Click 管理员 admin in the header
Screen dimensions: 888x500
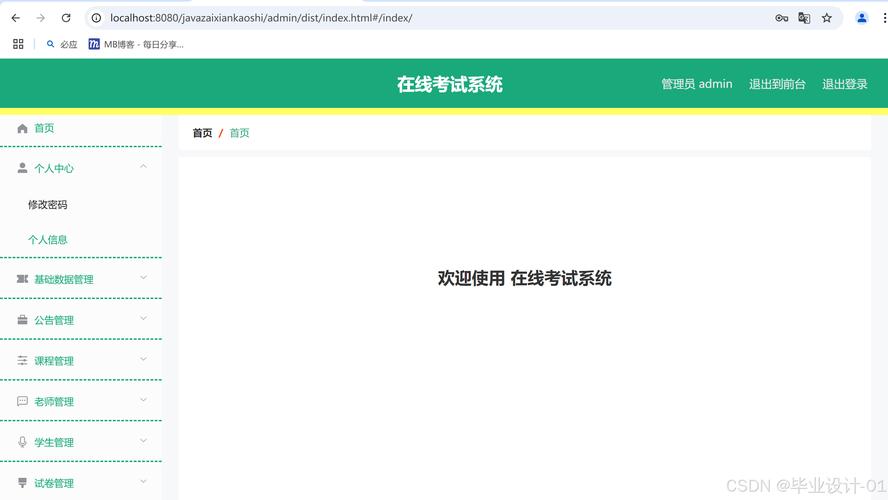(x=697, y=84)
